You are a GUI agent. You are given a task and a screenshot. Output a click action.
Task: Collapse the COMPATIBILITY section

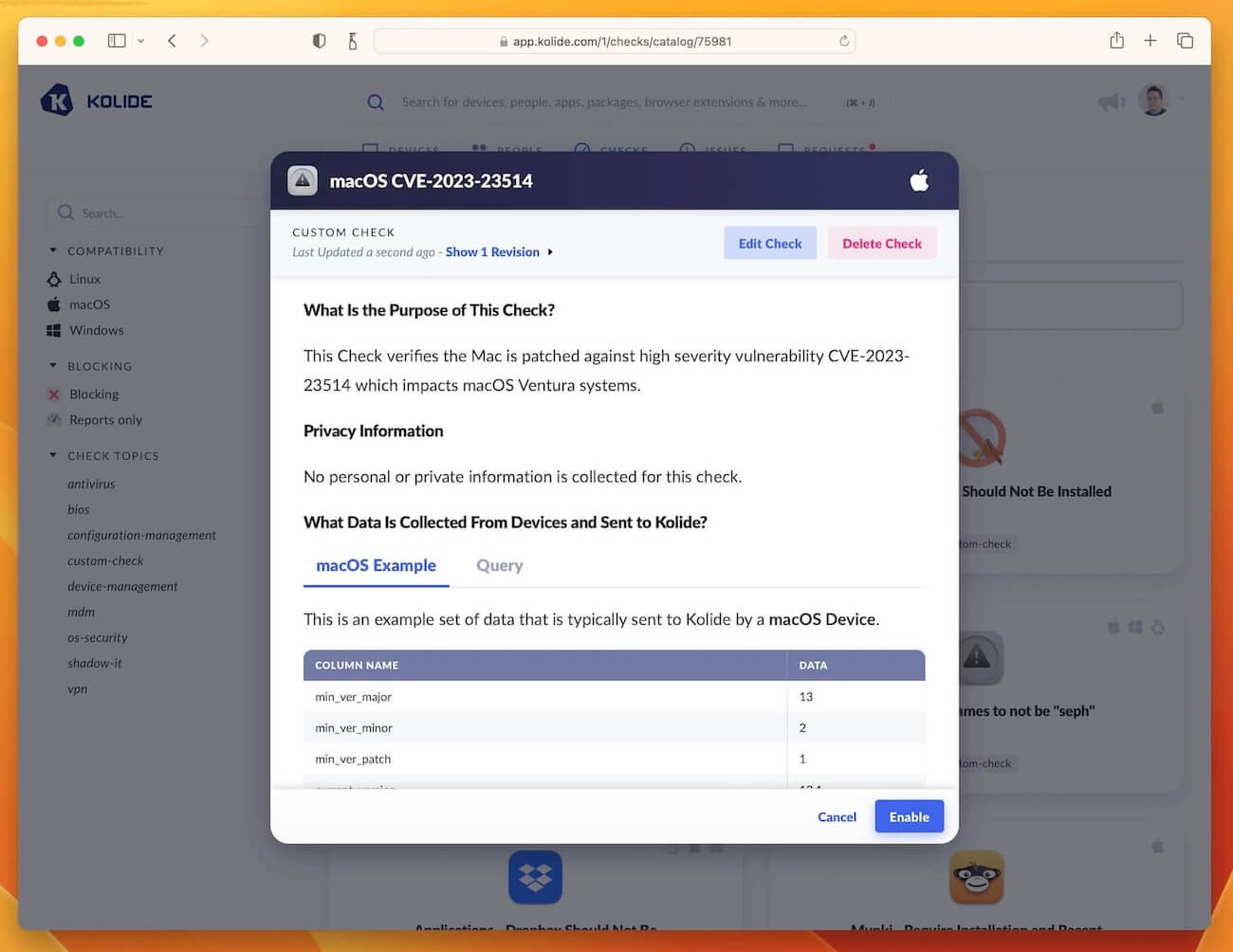tap(54, 250)
